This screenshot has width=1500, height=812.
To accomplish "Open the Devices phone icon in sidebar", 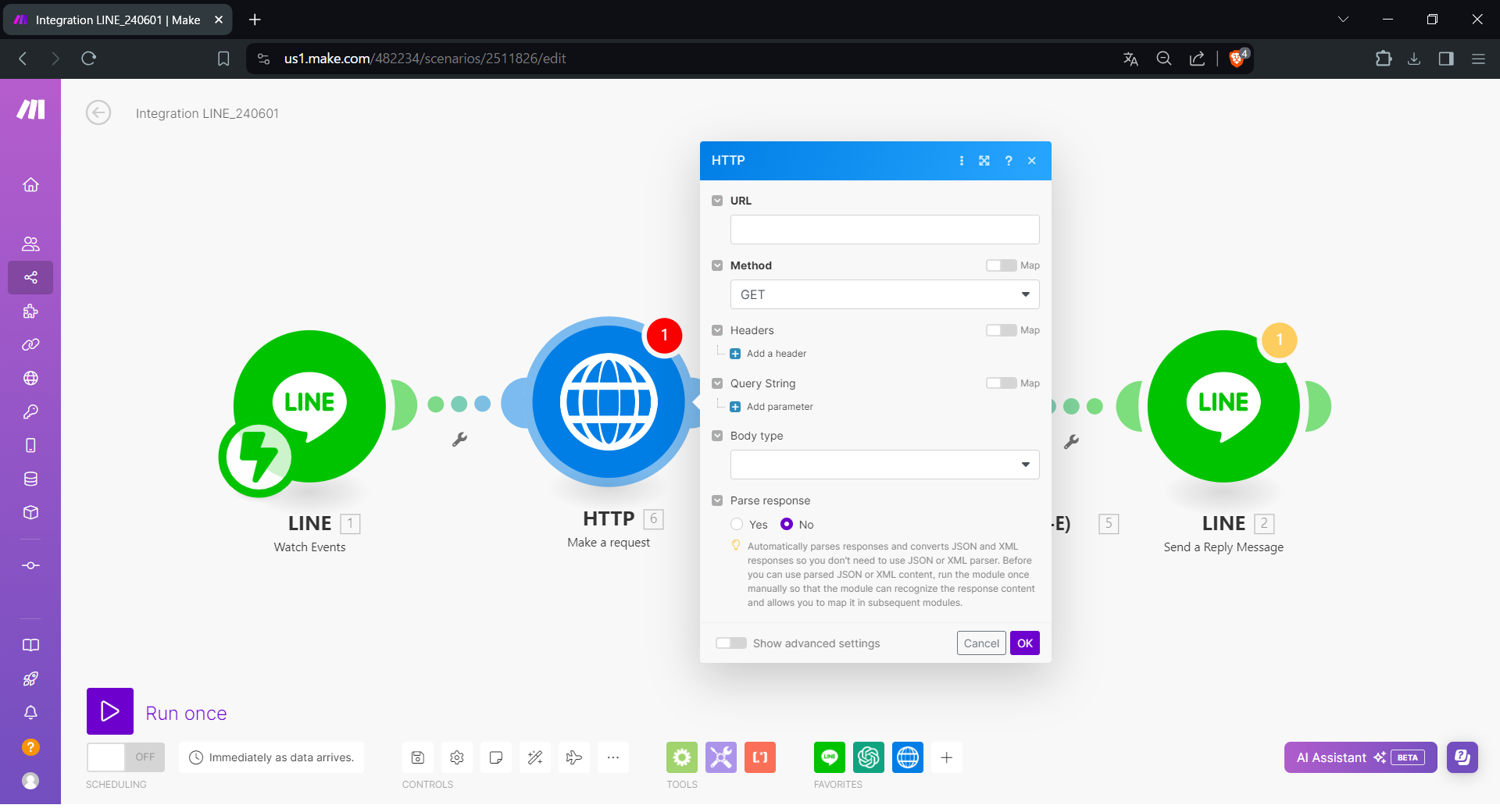I will [x=30, y=445].
